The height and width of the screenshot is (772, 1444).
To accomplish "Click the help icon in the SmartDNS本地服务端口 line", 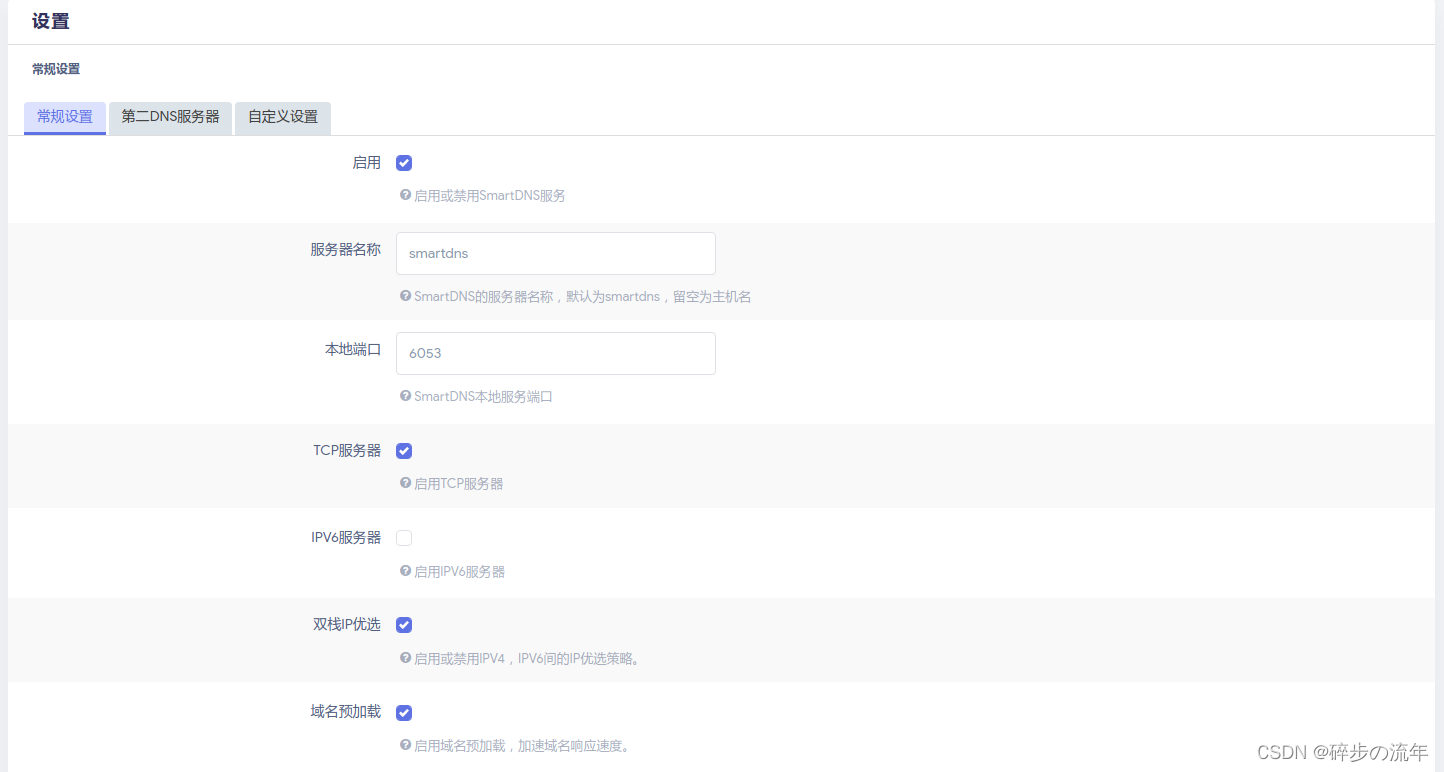I will (x=405, y=396).
